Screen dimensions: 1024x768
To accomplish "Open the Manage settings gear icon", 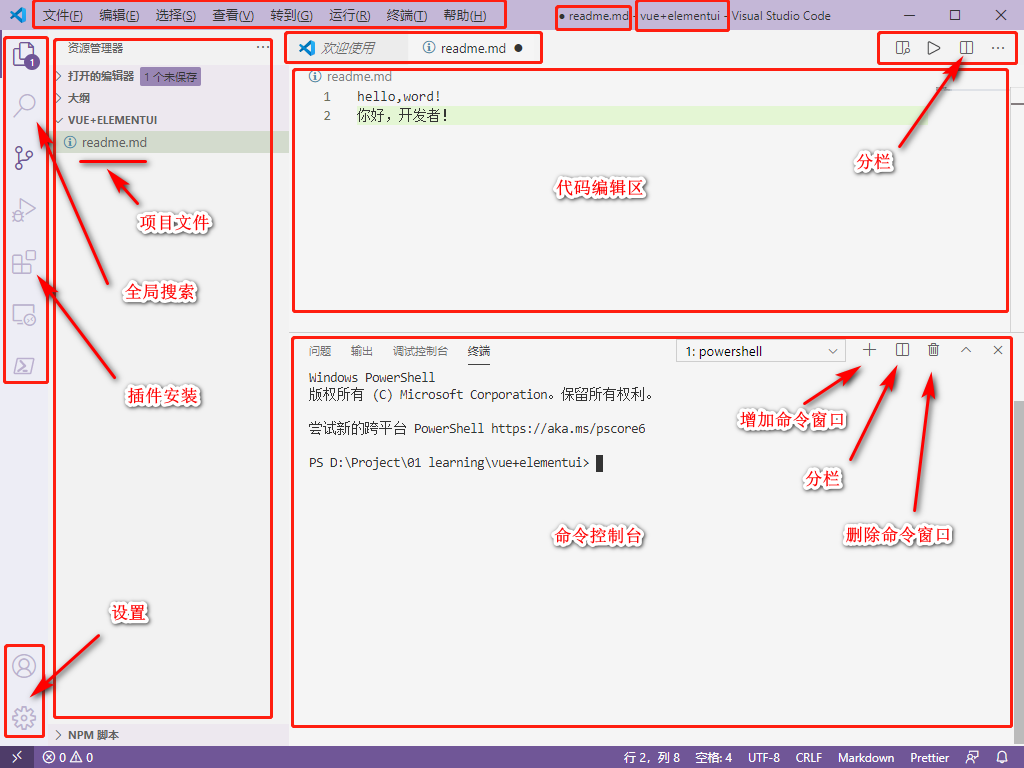I will [x=24, y=718].
